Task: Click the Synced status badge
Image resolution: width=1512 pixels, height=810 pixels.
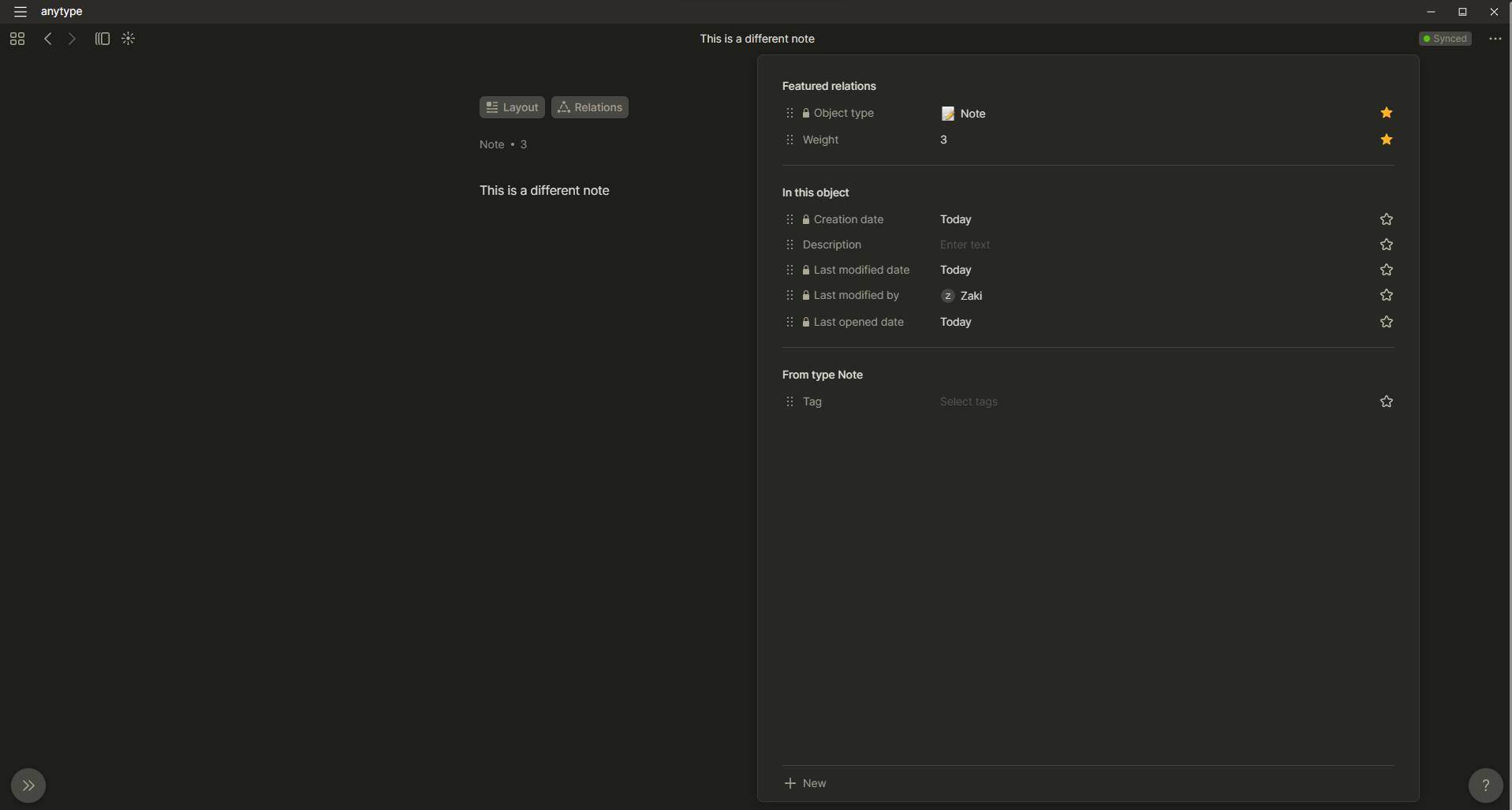Action: click(x=1445, y=39)
